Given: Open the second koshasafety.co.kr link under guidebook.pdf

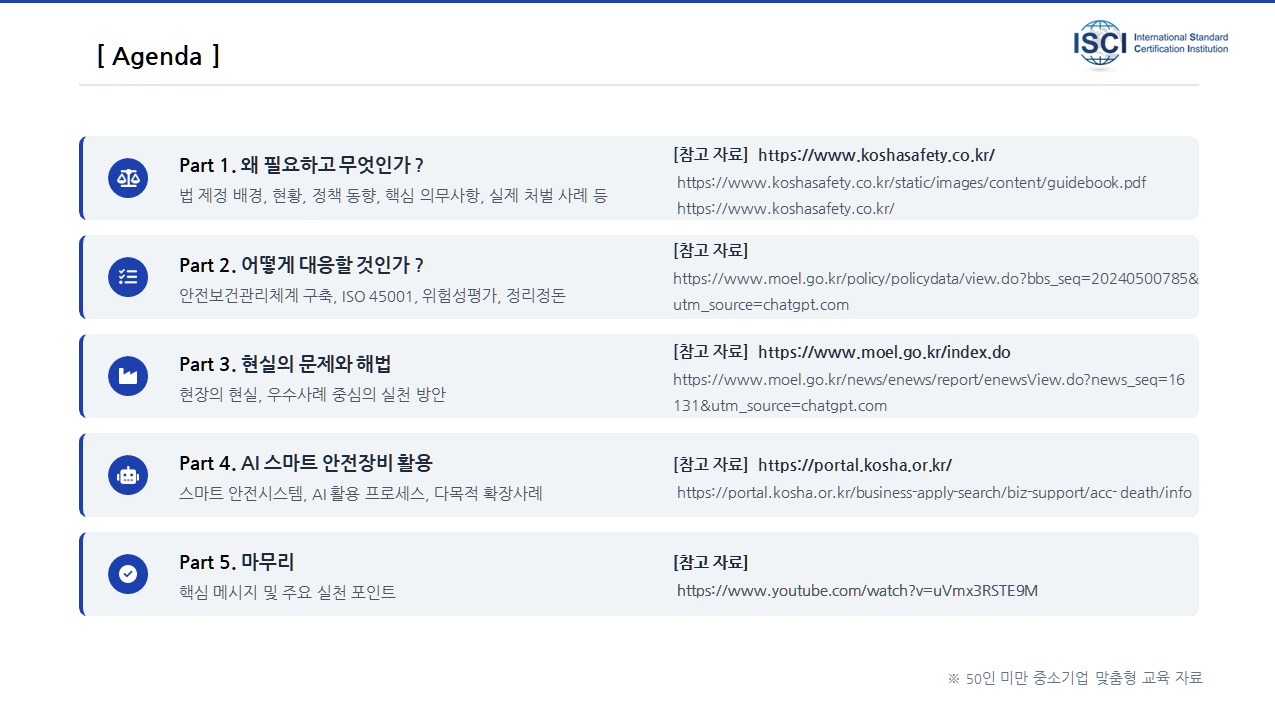Looking at the screenshot, I should click(785, 208).
